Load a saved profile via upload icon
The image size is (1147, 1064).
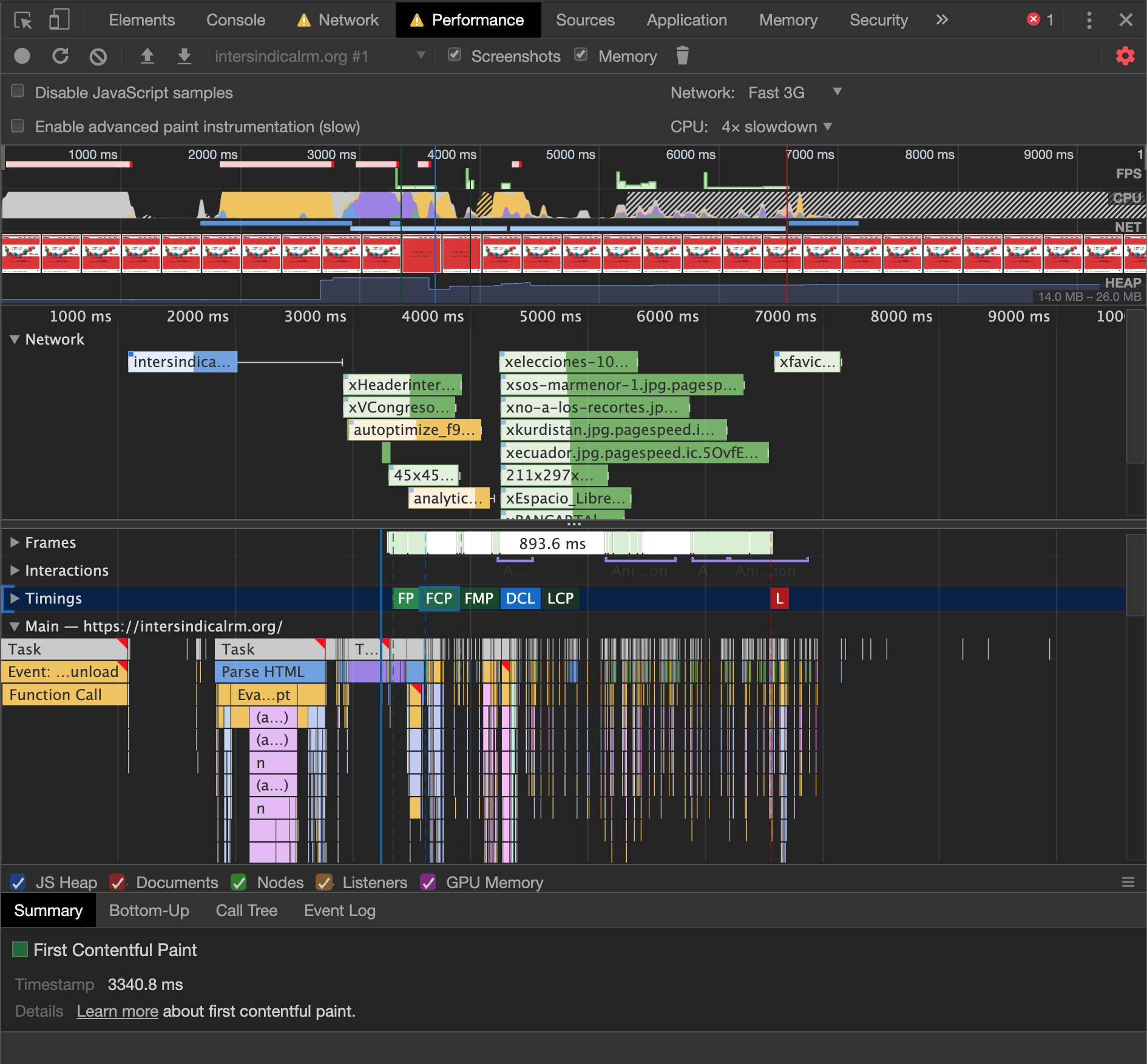coord(147,56)
